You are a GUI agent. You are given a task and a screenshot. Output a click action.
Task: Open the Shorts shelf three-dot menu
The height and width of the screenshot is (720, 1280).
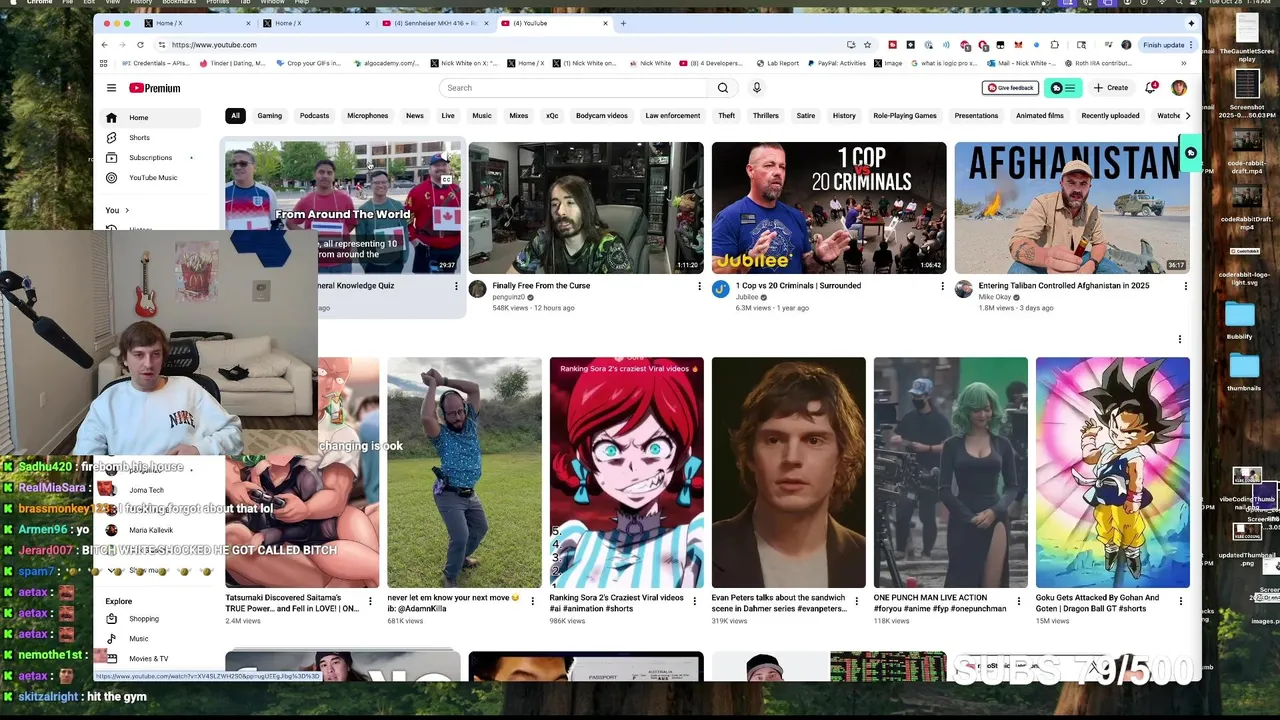[x=1179, y=340]
